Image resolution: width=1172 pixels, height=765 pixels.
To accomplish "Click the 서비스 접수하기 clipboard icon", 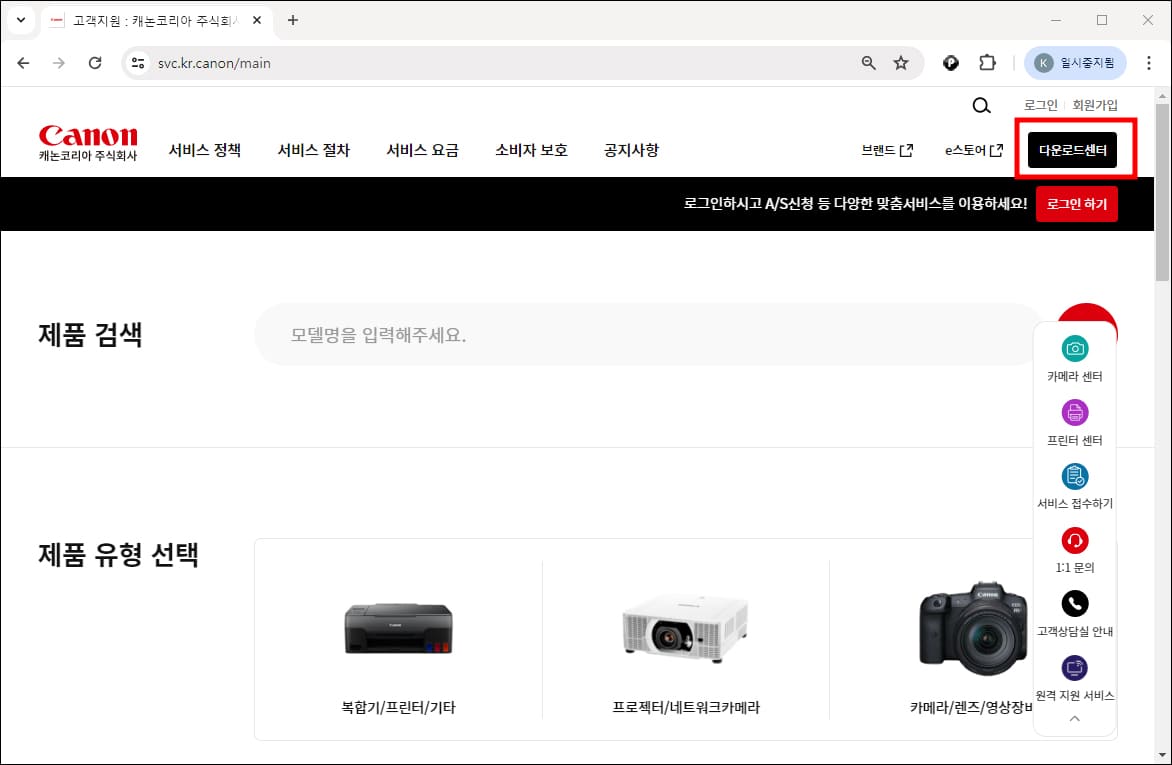I will (1075, 477).
